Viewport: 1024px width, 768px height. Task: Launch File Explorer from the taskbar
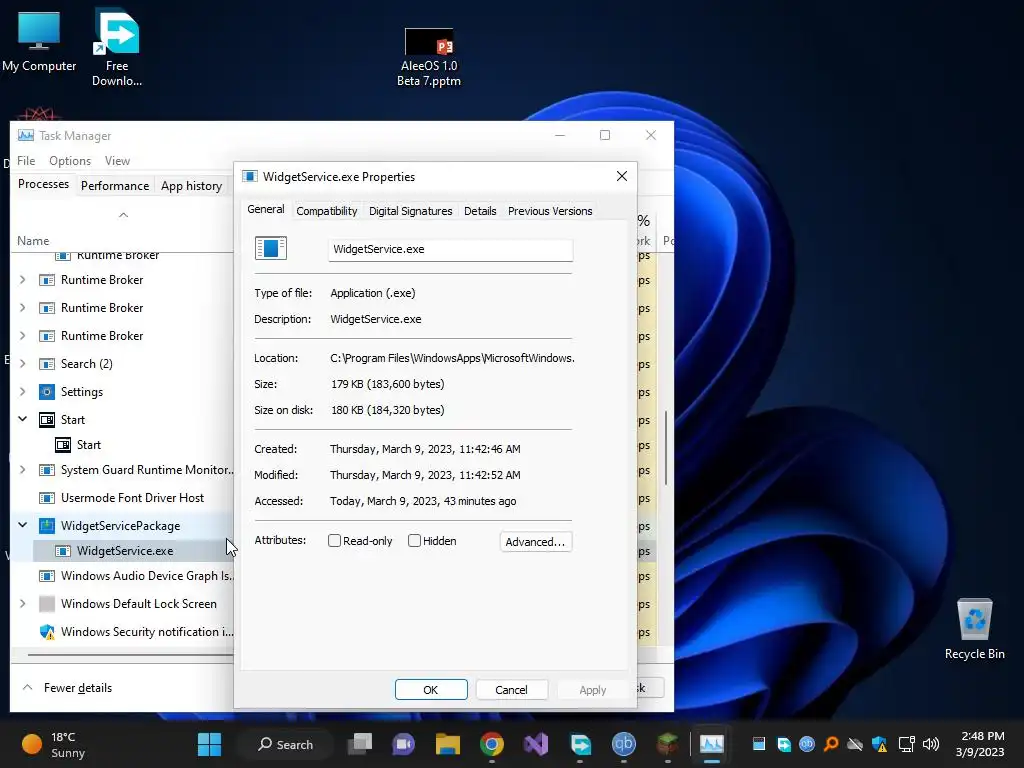pos(448,744)
